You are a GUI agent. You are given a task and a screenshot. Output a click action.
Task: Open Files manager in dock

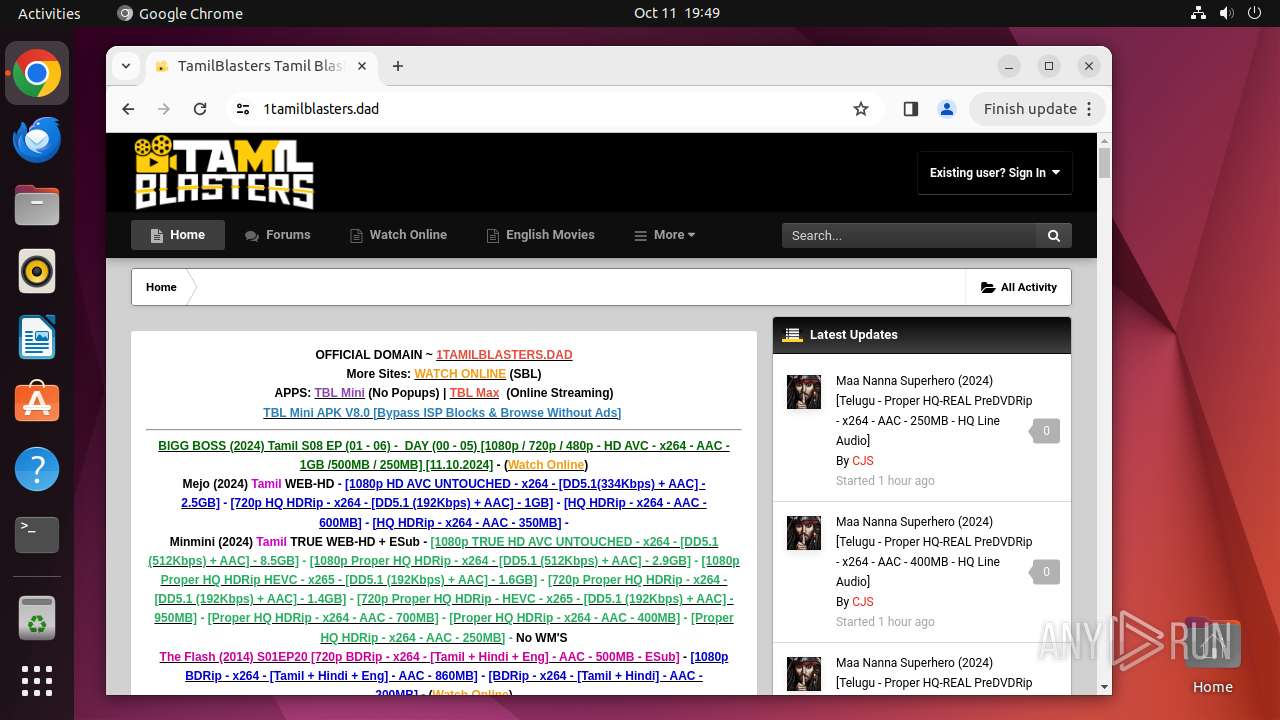[x=37, y=205]
